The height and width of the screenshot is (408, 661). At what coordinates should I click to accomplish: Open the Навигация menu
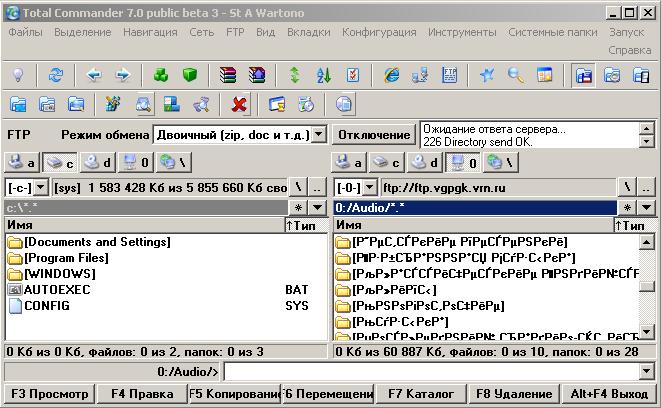150,32
